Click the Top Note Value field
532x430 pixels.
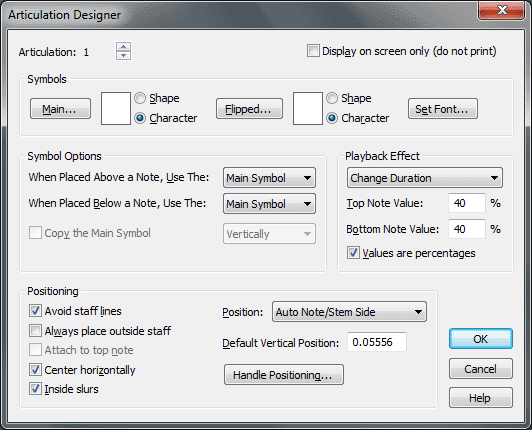[467, 203]
